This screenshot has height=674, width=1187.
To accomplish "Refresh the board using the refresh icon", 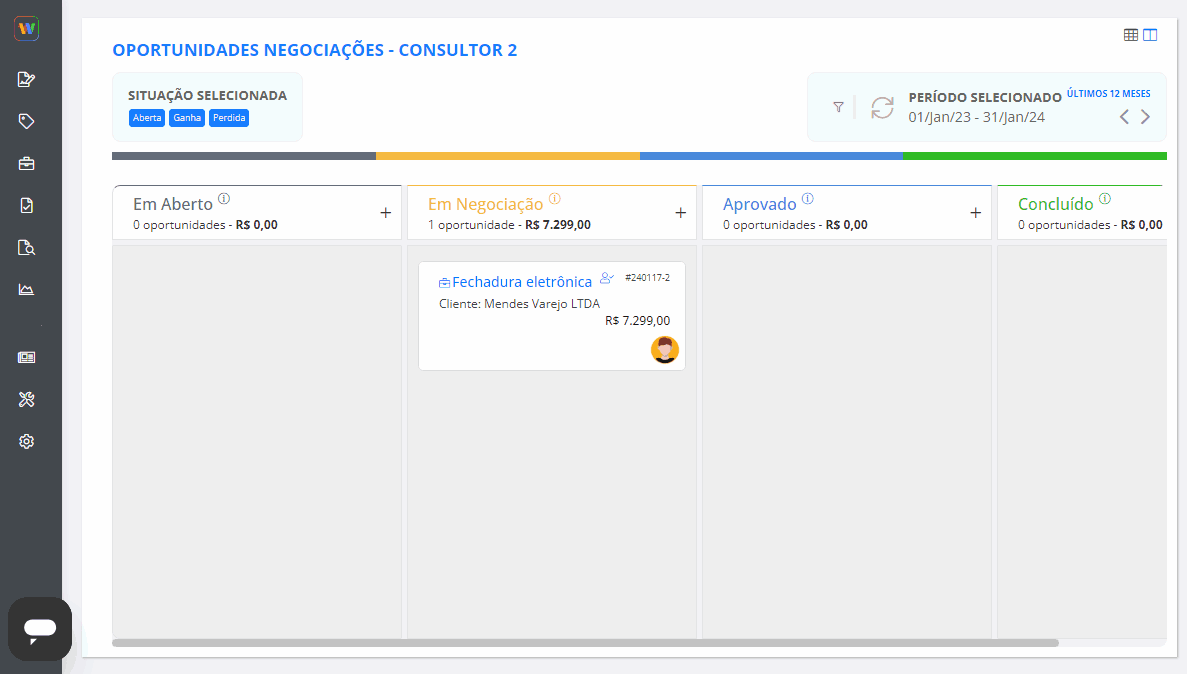I will click(x=881, y=107).
